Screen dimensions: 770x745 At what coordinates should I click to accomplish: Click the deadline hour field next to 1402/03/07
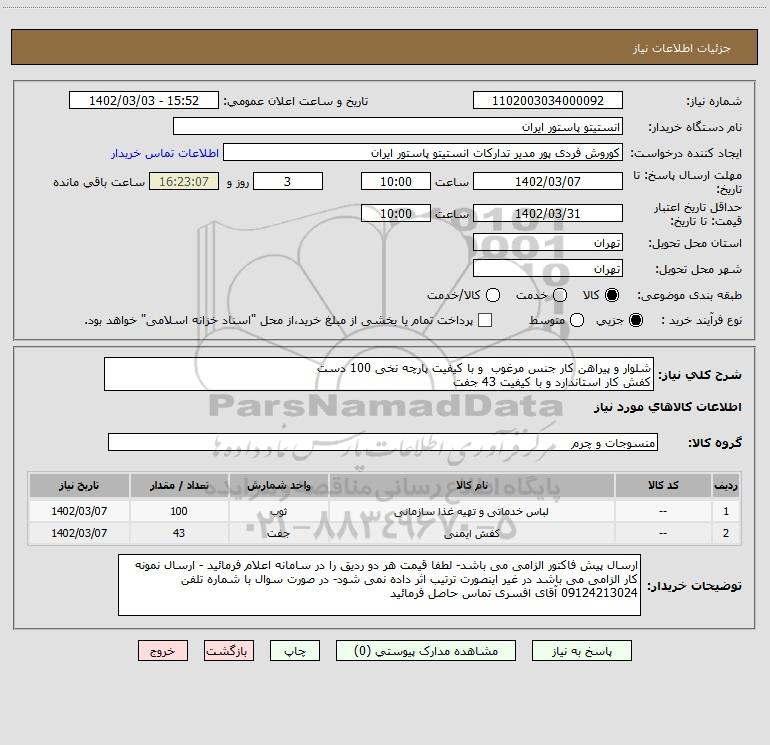tap(396, 181)
